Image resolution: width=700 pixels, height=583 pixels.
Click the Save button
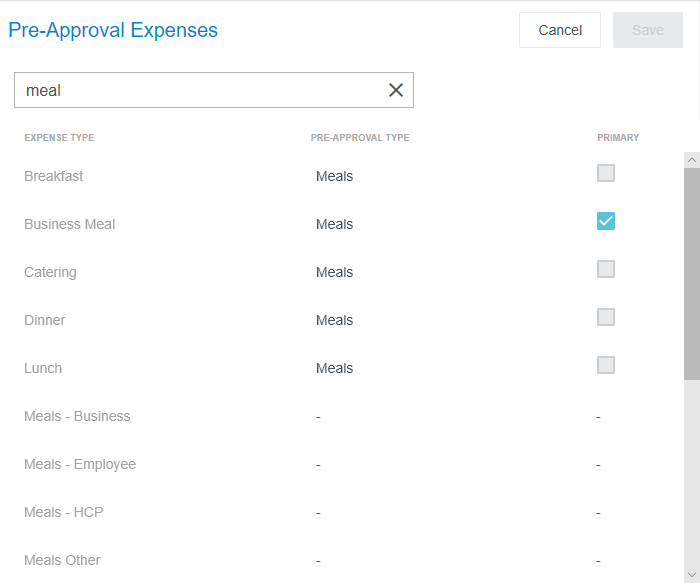[x=647, y=30]
